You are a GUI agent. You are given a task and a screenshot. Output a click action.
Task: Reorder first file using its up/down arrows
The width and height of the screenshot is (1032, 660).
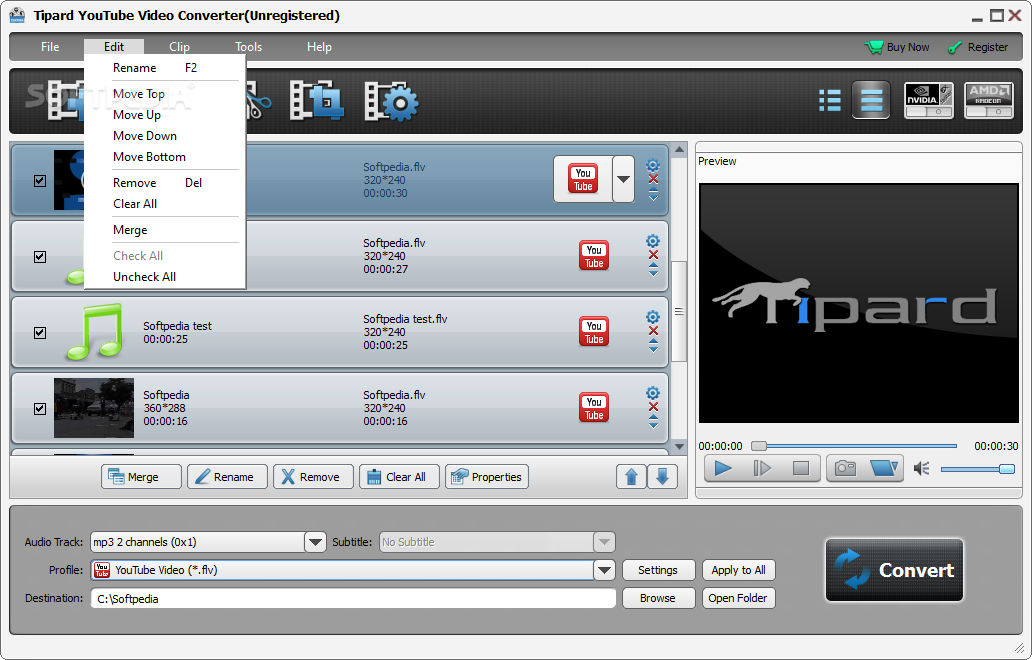click(653, 195)
